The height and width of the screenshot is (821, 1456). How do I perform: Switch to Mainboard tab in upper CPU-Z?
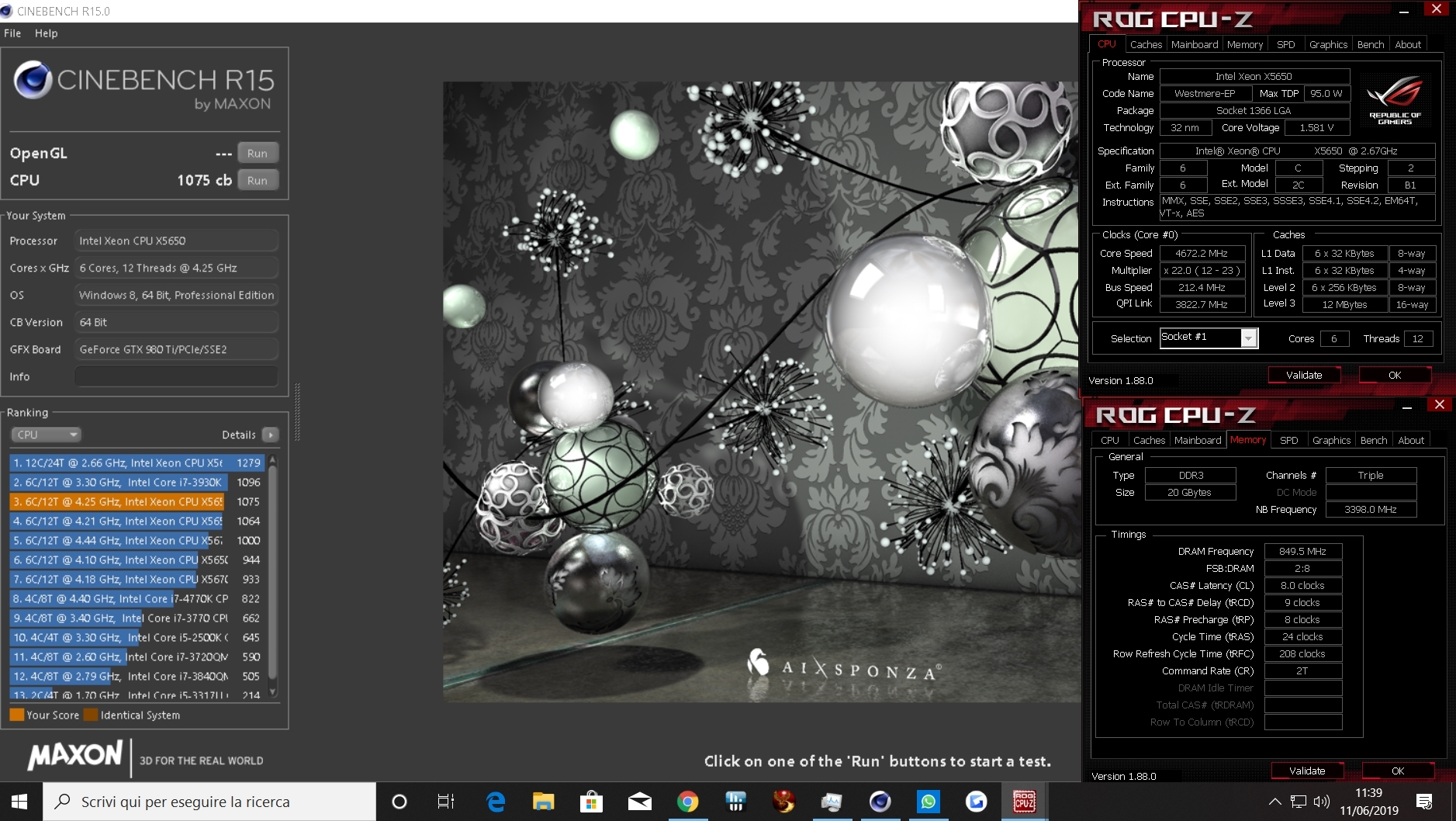1195,44
